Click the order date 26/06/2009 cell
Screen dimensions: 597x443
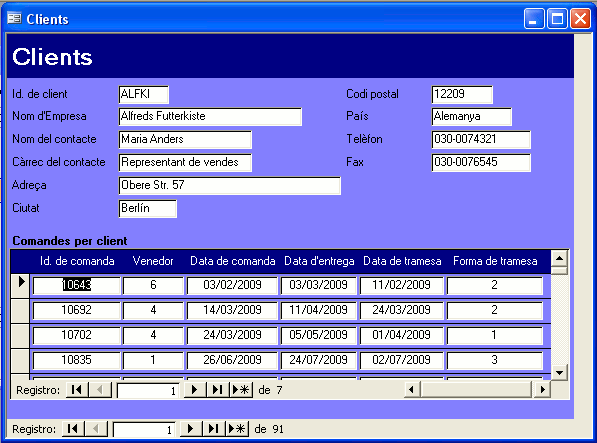(232, 360)
